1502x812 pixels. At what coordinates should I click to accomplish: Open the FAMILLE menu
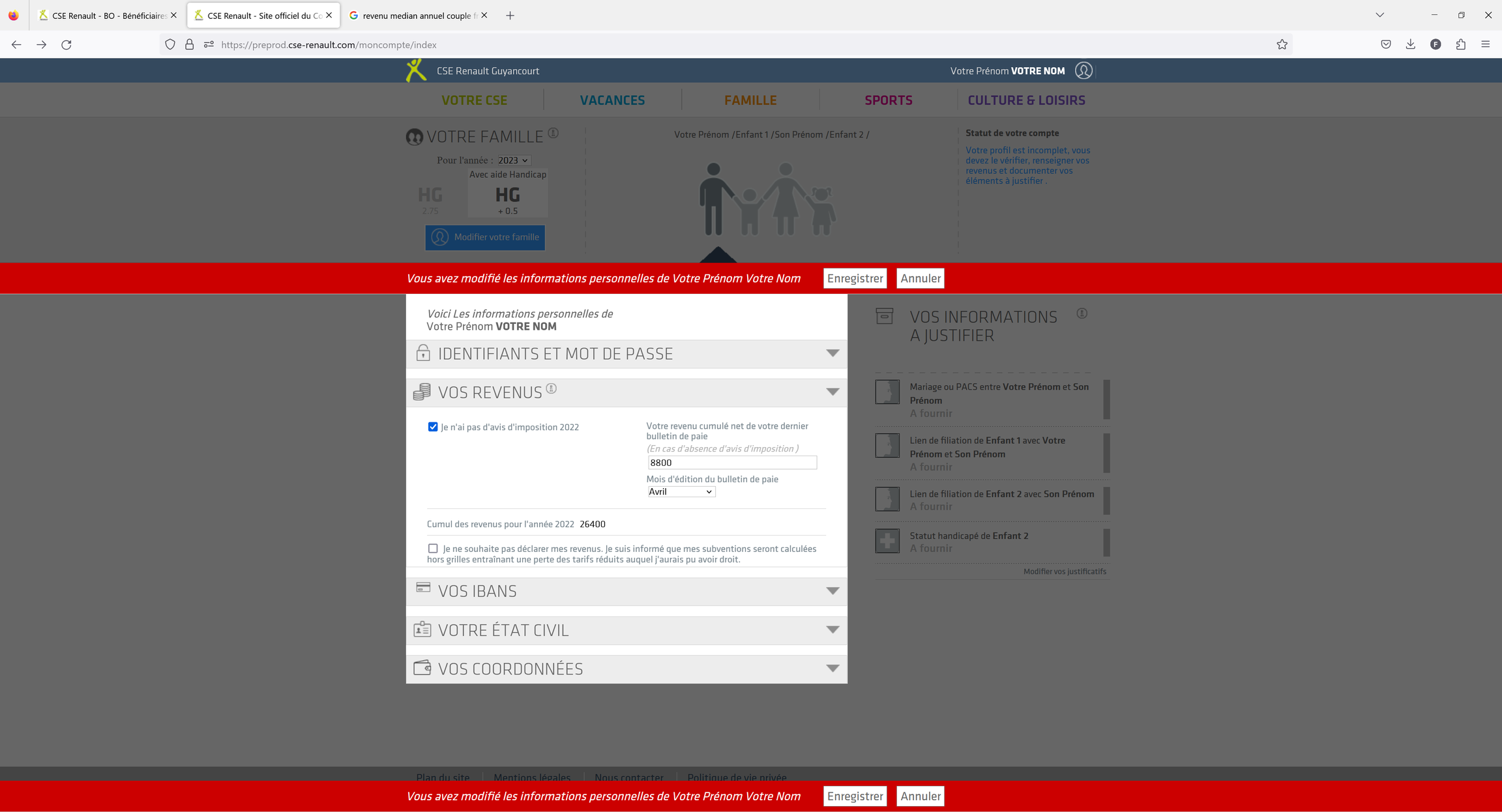[x=750, y=100]
